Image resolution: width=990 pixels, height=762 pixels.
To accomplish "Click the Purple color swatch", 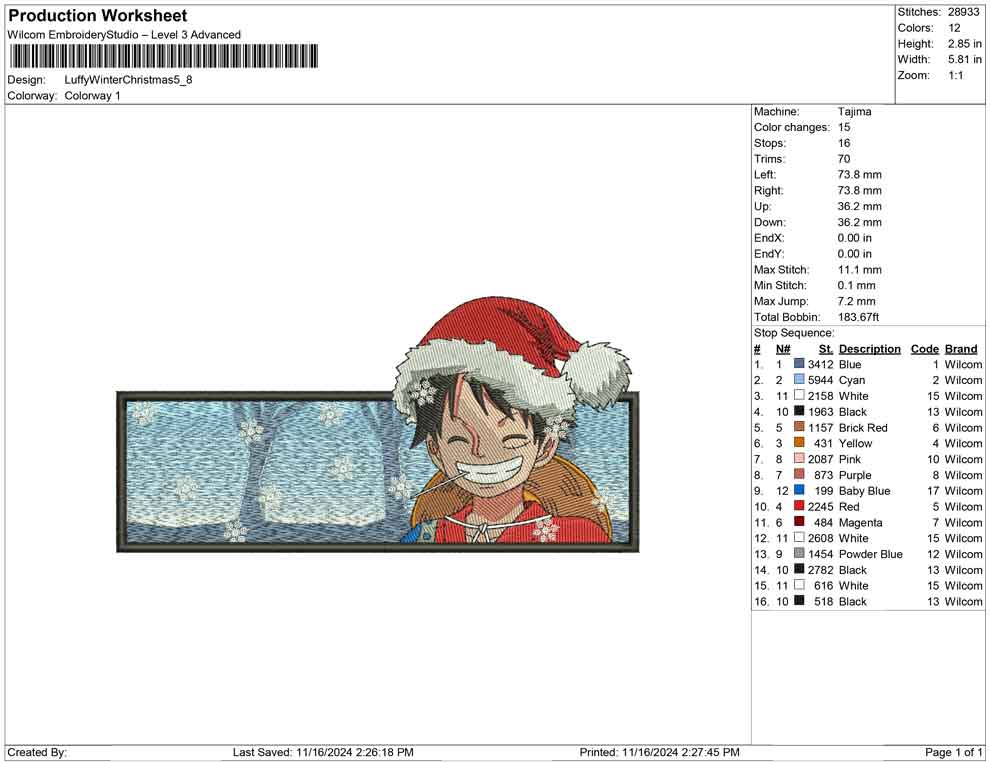I will 799,474.
